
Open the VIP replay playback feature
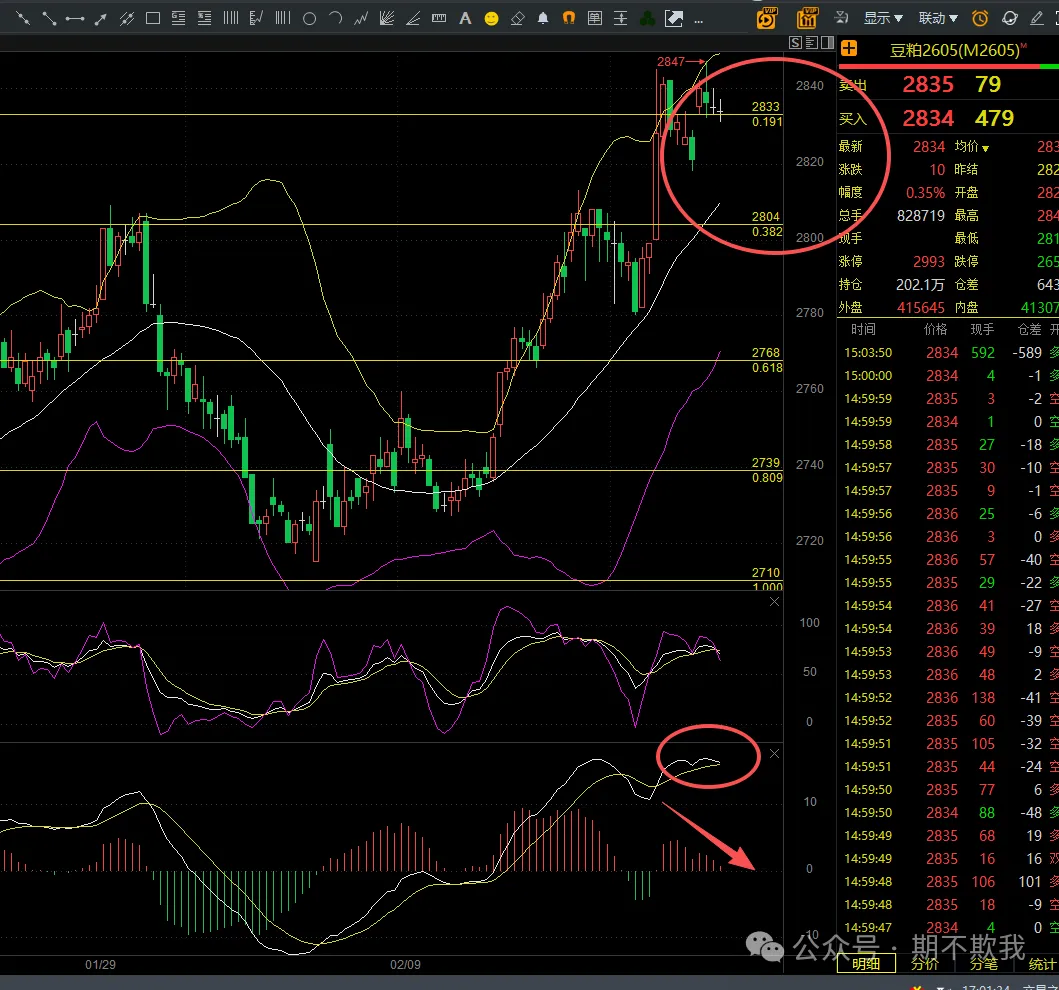pyautogui.click(x=767, y=18)
